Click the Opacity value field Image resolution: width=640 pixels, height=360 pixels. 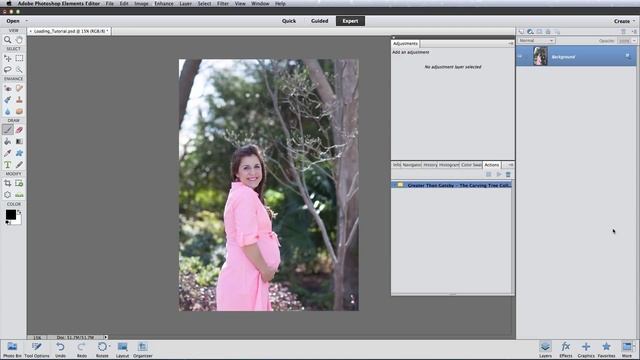point(624,40)
